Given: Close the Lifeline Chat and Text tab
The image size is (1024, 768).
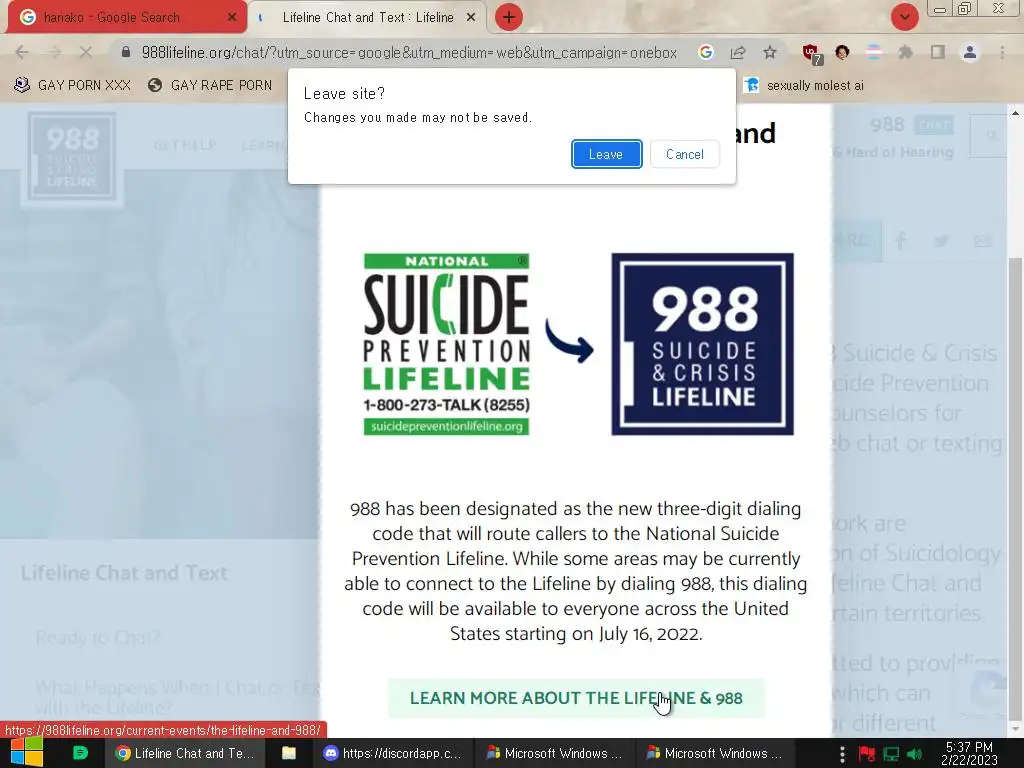Looking at the screenshot, I should click(471, 18).
